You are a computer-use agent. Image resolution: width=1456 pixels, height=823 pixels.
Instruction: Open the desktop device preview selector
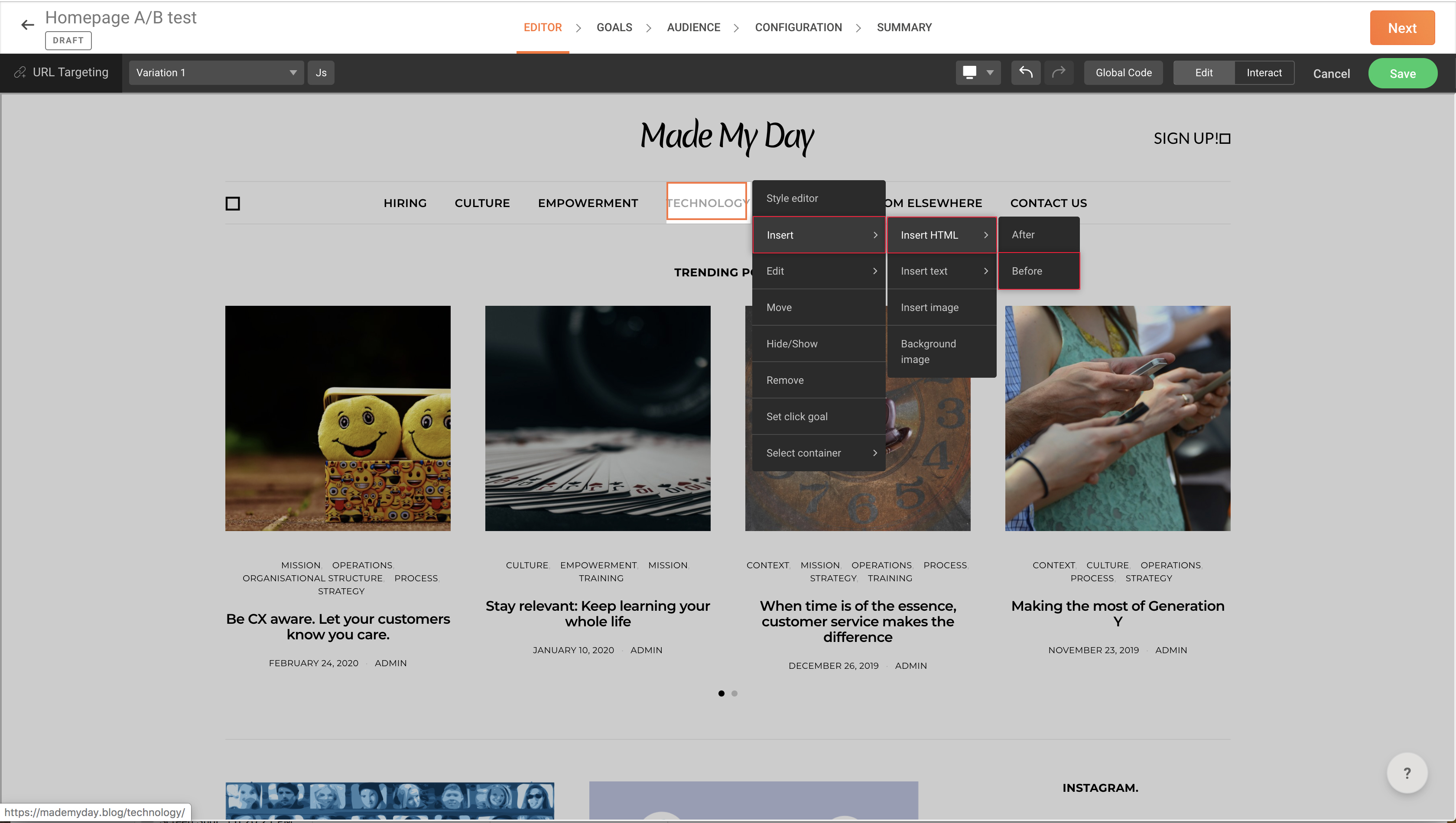tap(978, 72)
